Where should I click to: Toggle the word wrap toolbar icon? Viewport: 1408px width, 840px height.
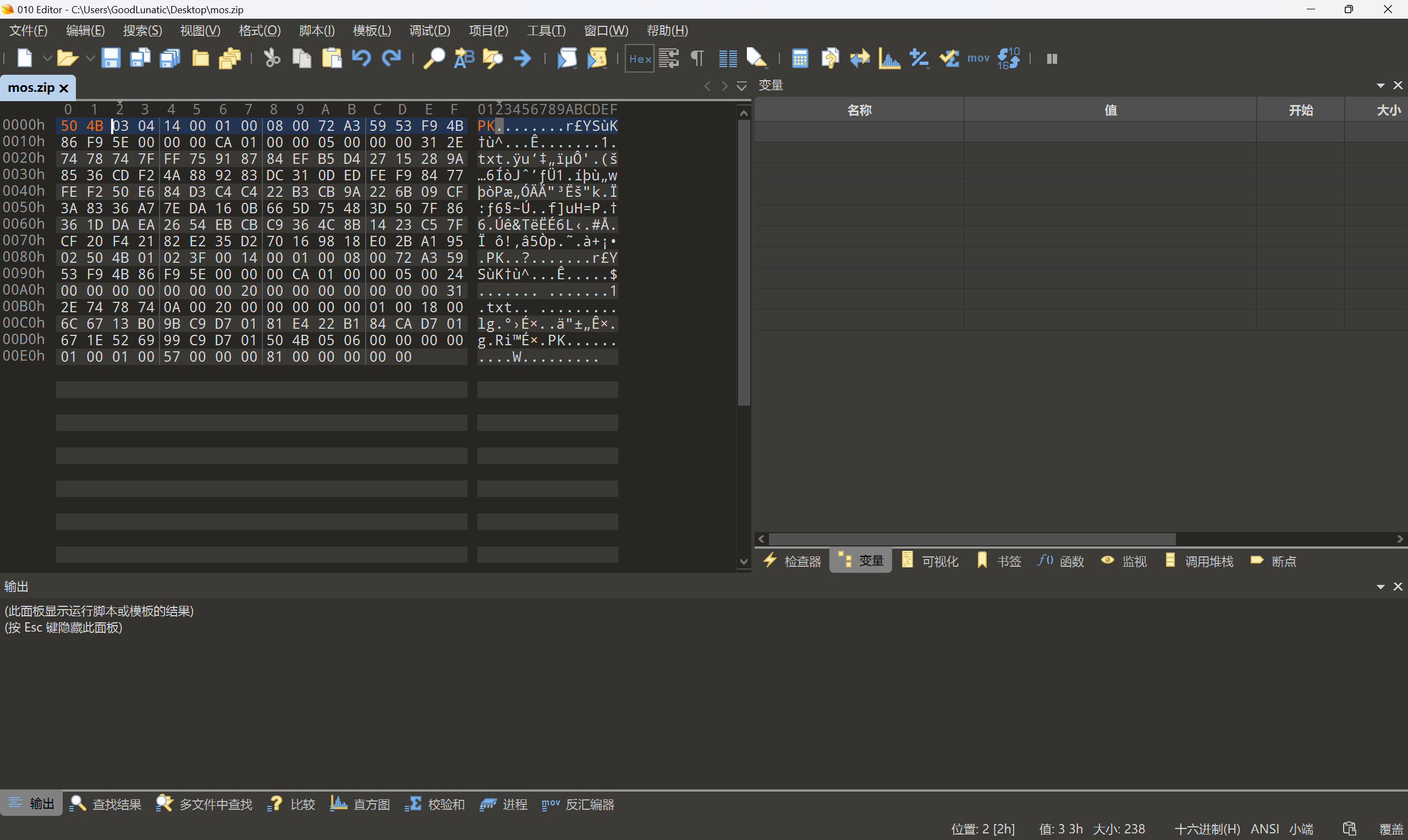[669, 58]
